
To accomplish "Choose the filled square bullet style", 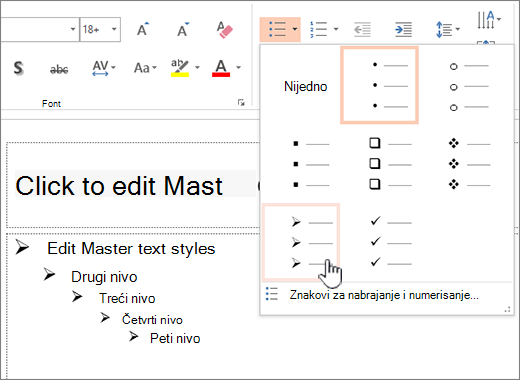I will [311, 164].
